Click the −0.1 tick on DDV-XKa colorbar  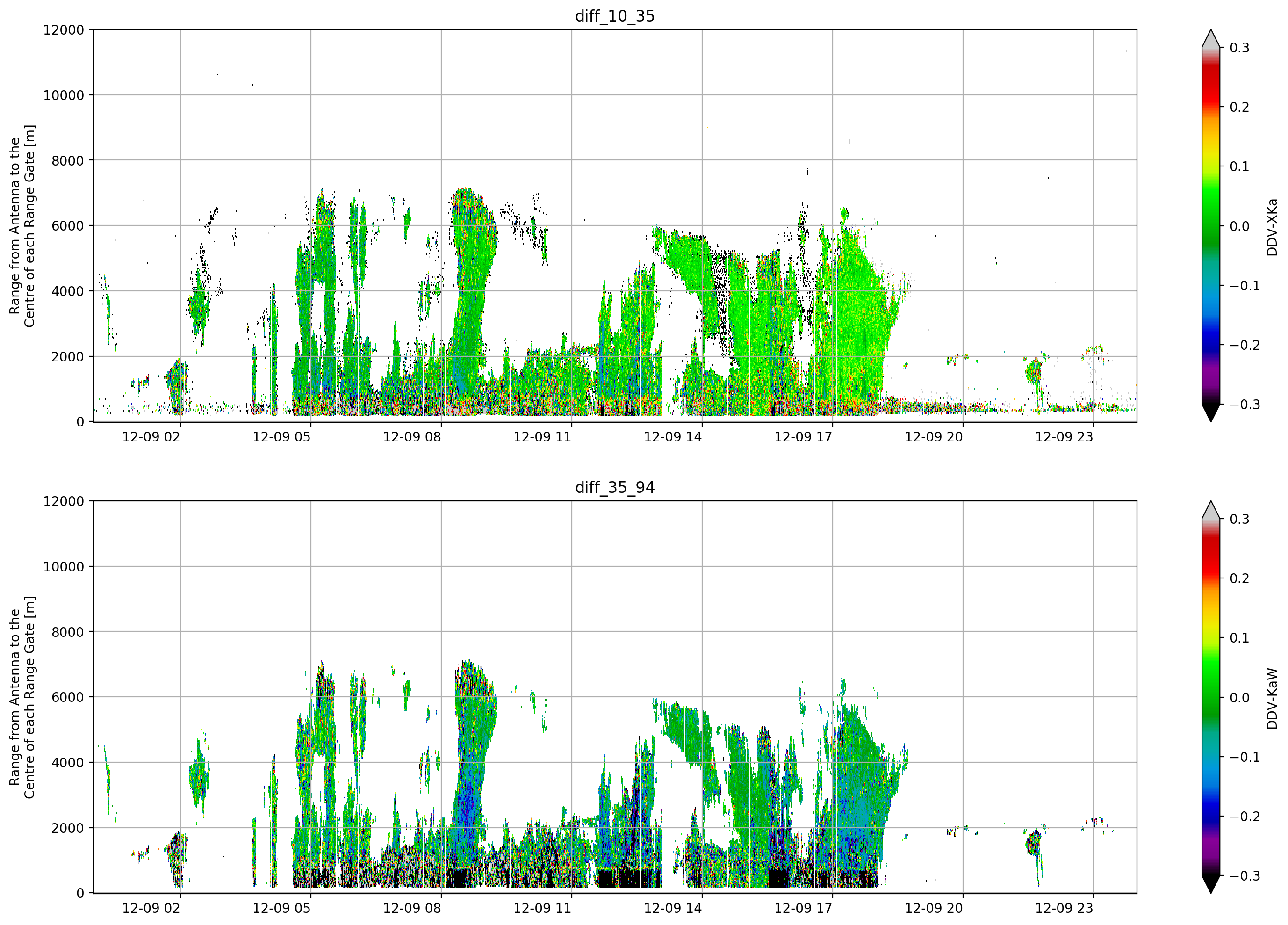coord(1245,286)
